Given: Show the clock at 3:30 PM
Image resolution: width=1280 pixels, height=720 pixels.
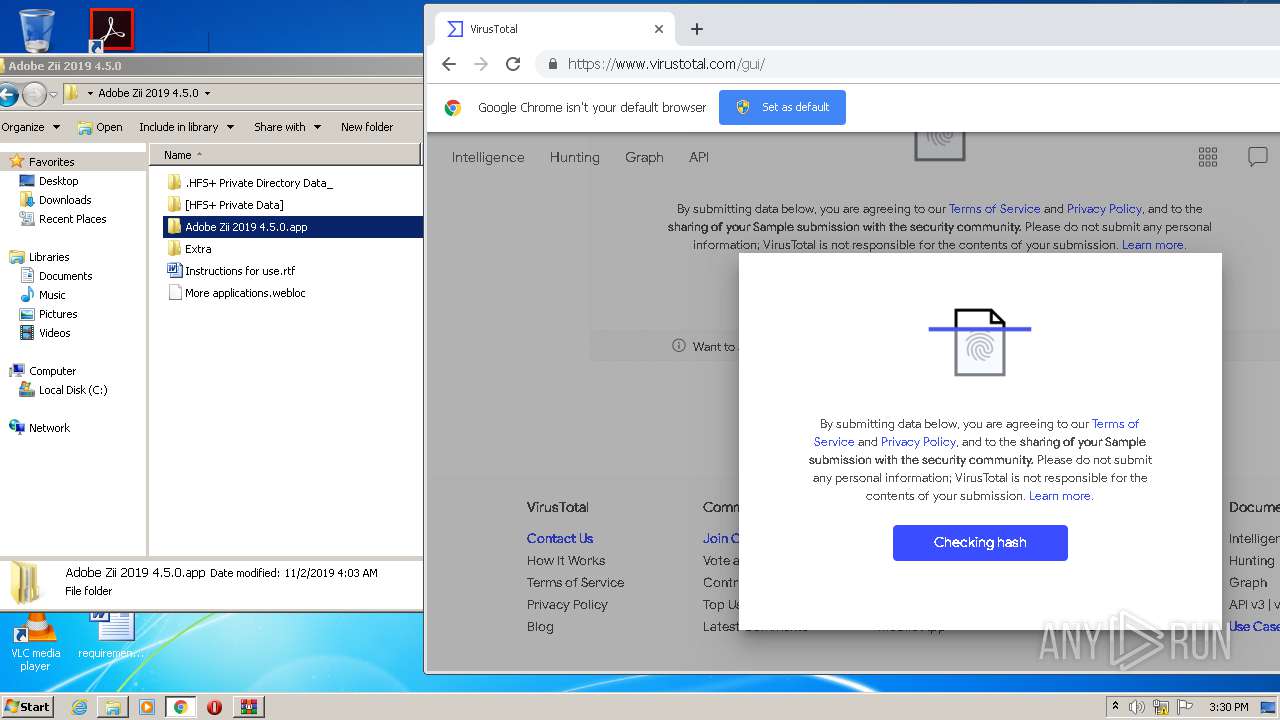Looking at the screenshot, I should click(x=1229, y=707).
